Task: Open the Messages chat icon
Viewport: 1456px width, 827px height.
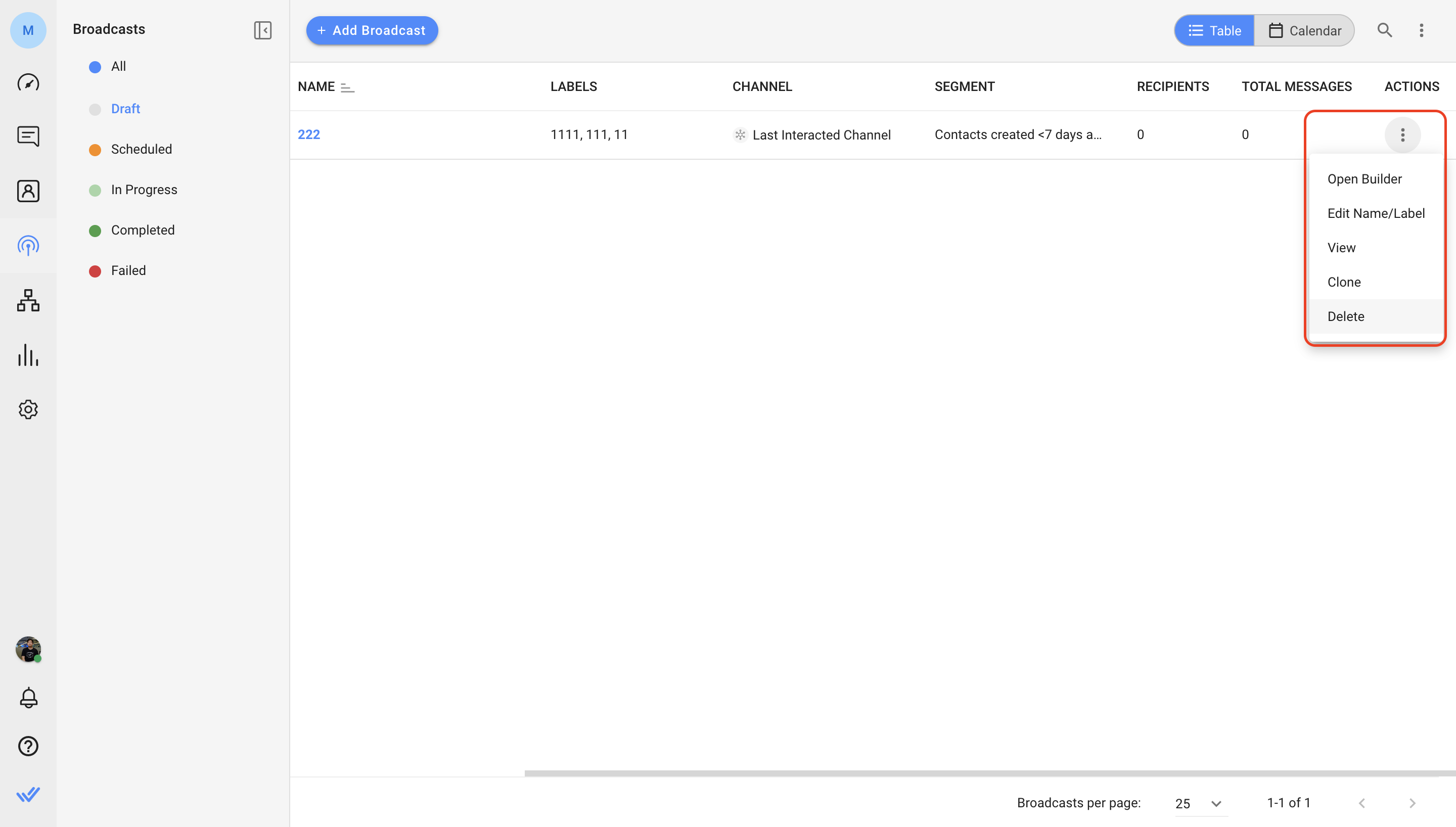Action: click(x=28, y=136)
